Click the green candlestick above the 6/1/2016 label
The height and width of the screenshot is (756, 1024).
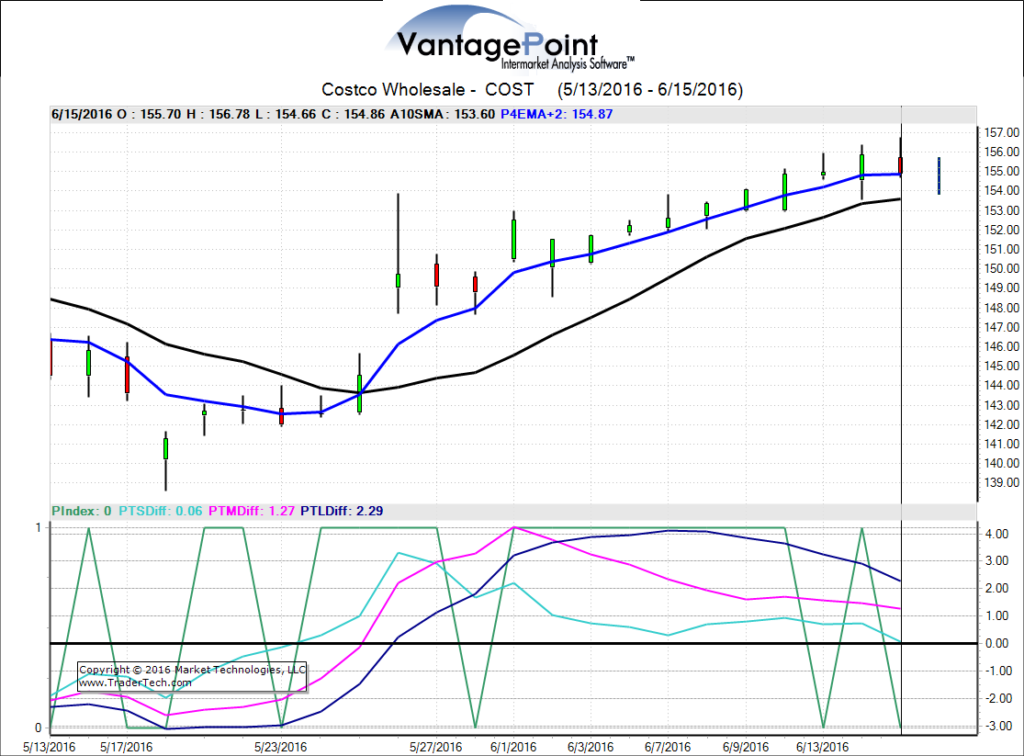tap(514, 239)
